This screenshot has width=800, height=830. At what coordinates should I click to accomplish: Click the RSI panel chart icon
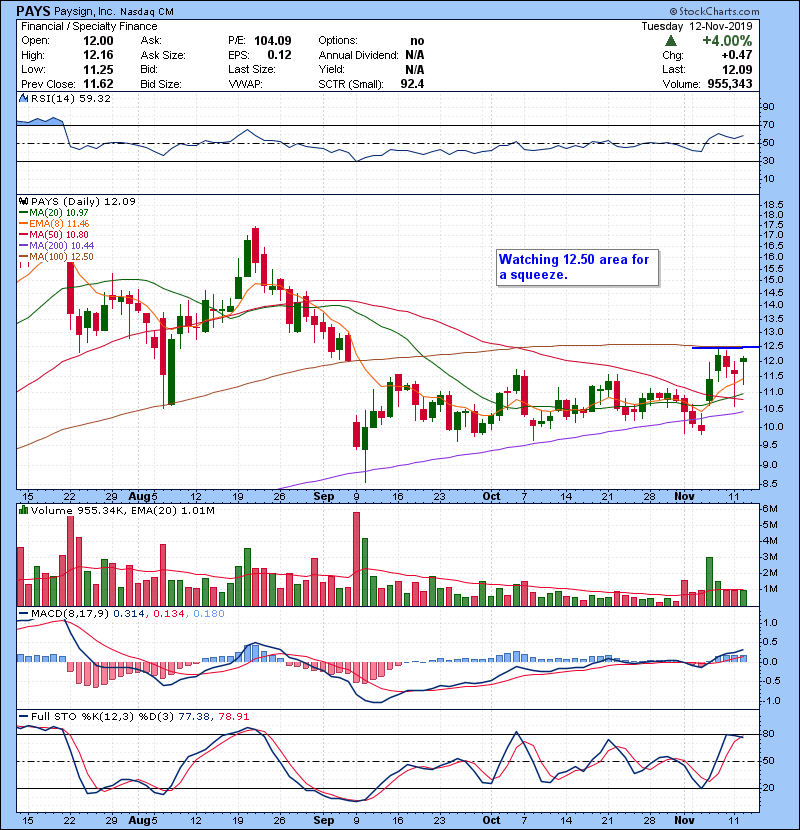[23, 98]
